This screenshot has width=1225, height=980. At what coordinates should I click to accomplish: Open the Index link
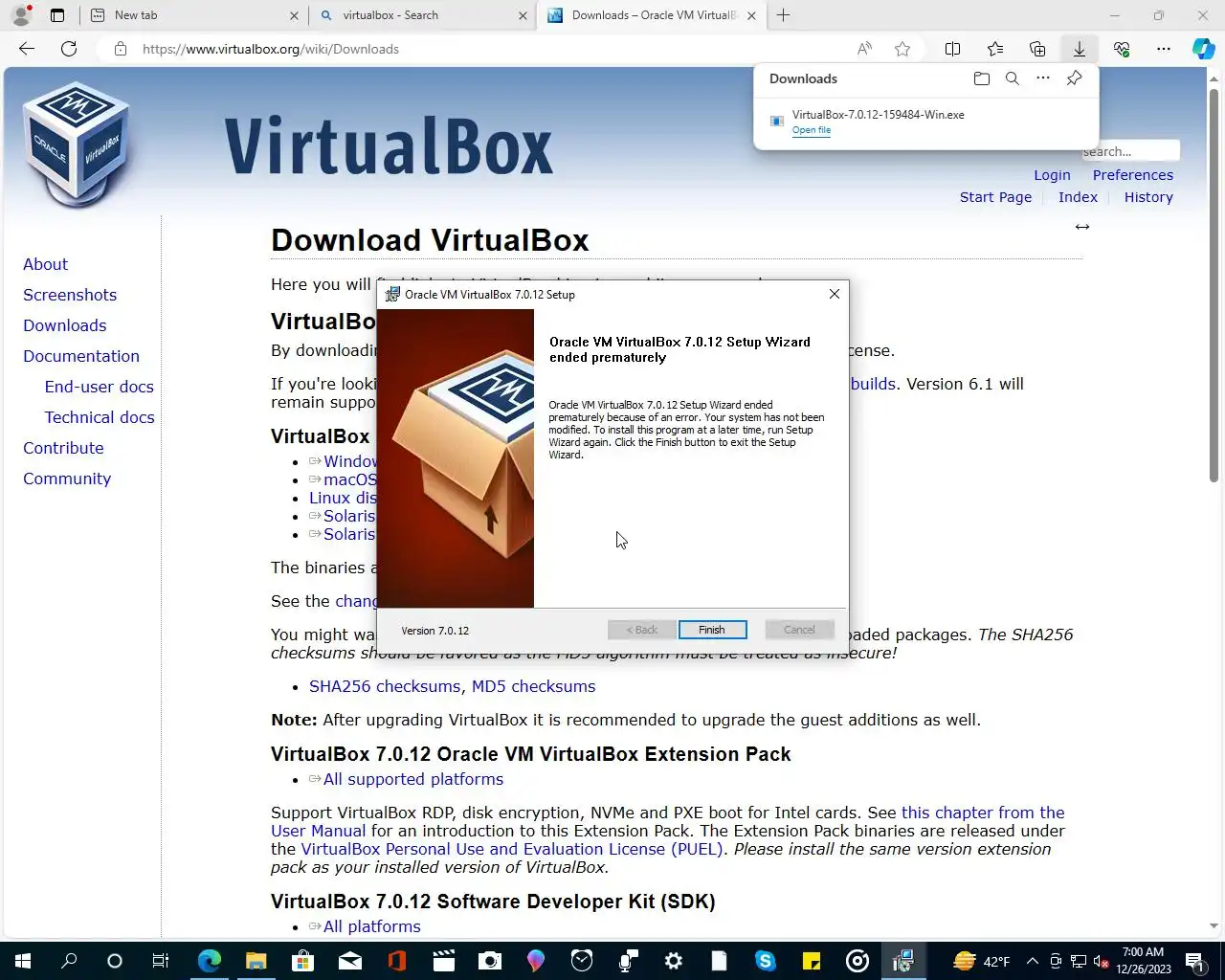point(1078,197)
